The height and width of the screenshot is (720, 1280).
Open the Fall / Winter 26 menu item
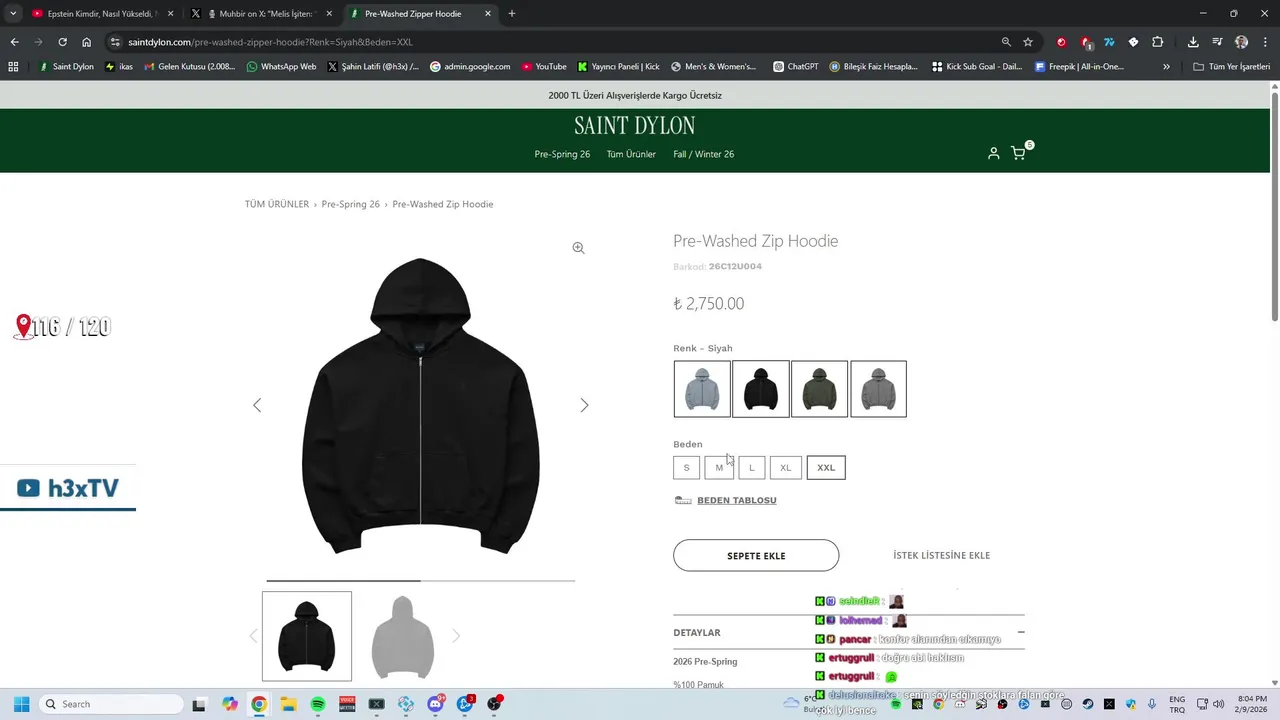coord(704,154)
